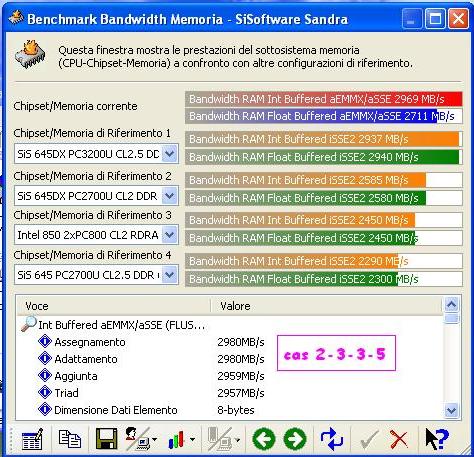The image size is (474, 457).
Task: Click the orange Int Buffered 2937 MB/s bar
Action: 324,139
